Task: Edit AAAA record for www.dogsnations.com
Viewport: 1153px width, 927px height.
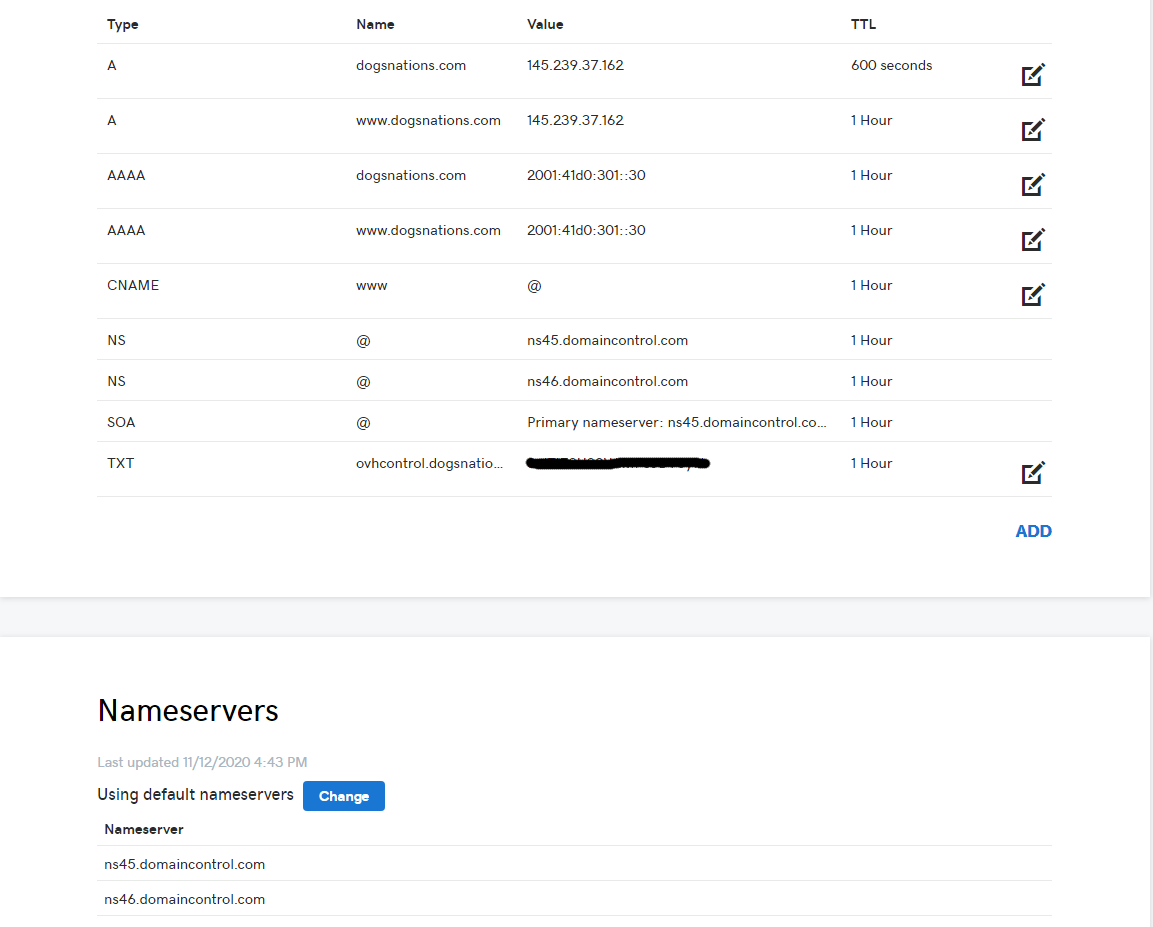Action: click(x=1033, y=240)
